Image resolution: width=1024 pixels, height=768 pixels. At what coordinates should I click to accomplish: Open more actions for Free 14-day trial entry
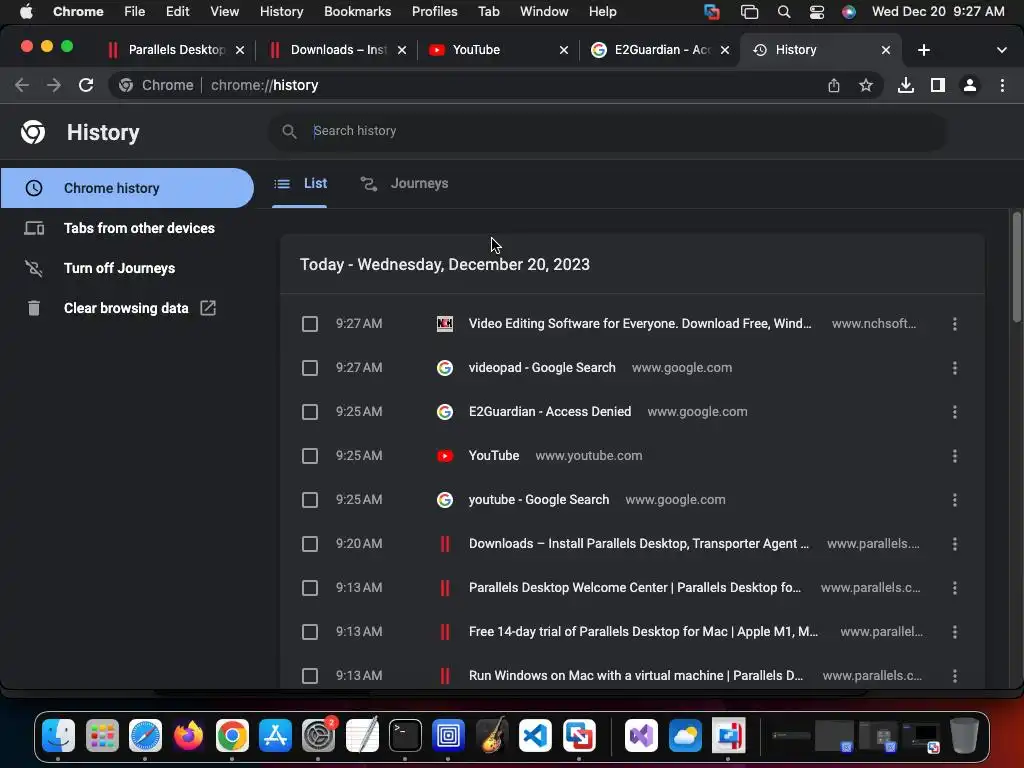[x=955, y=632]
